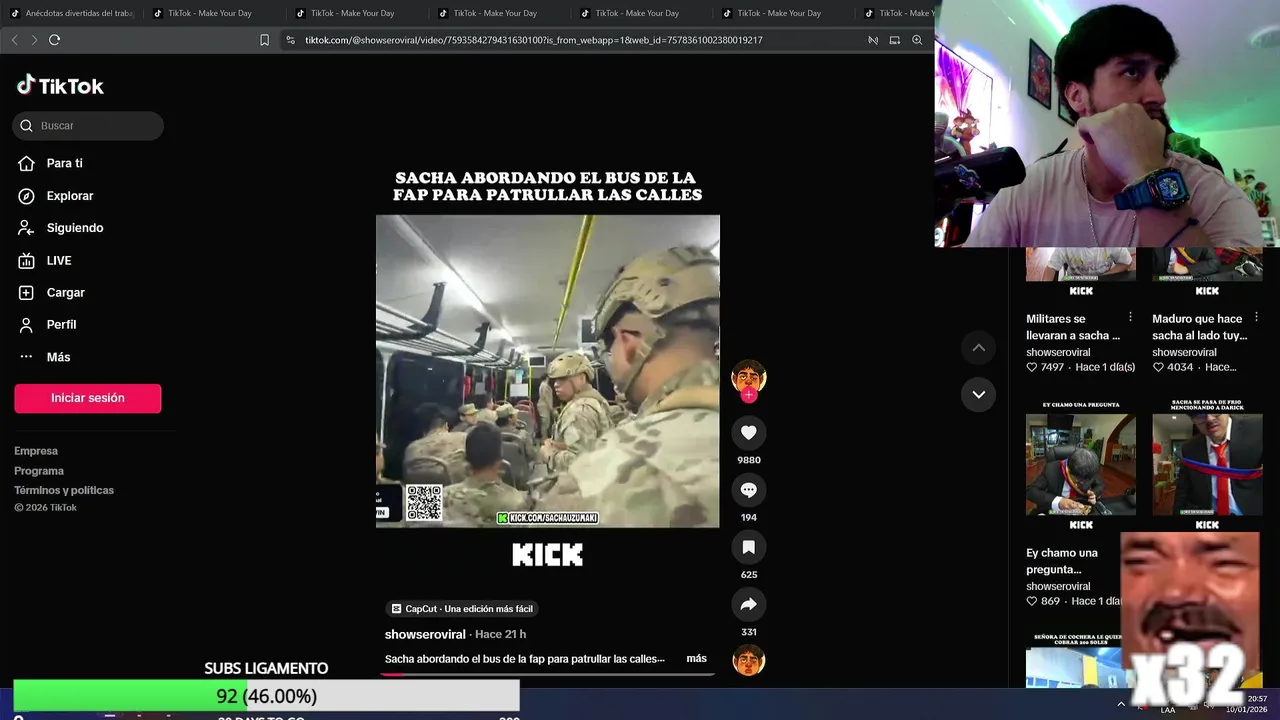Open the Programa footer link
1280x720 pixels.
click(39, 471)
